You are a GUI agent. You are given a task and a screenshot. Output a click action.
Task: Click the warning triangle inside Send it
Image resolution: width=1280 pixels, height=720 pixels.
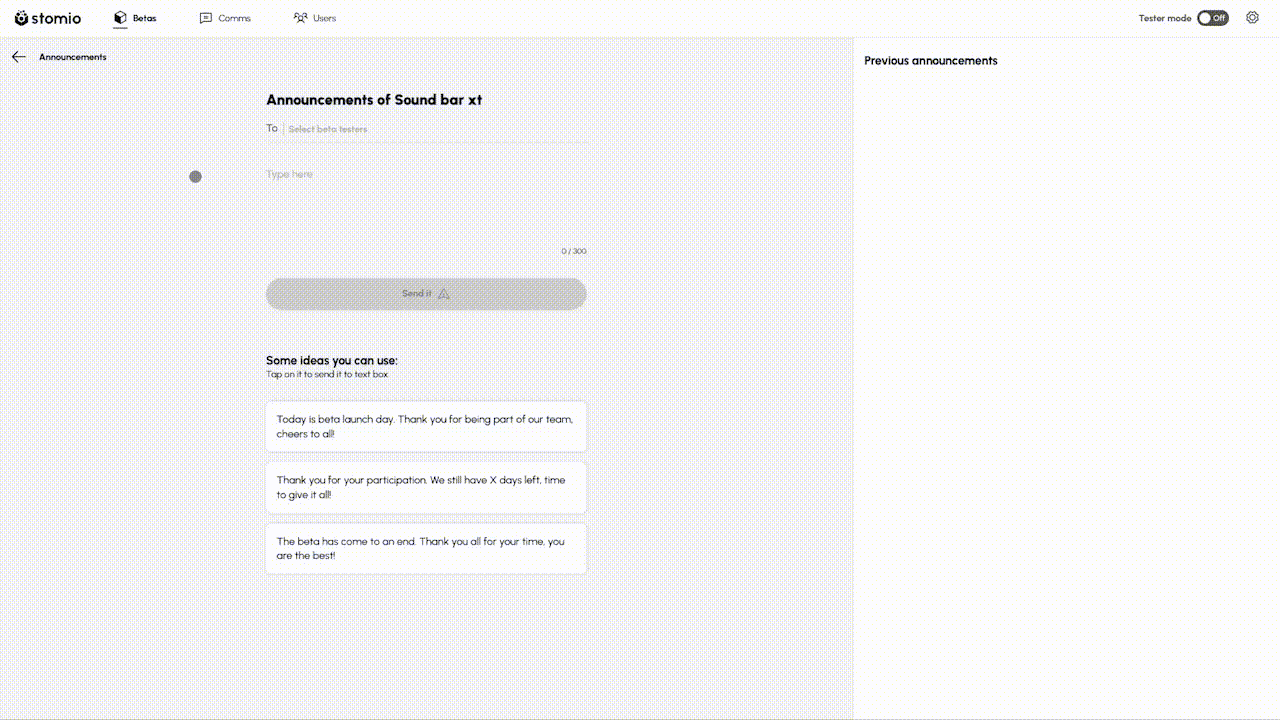click(443, 293)
